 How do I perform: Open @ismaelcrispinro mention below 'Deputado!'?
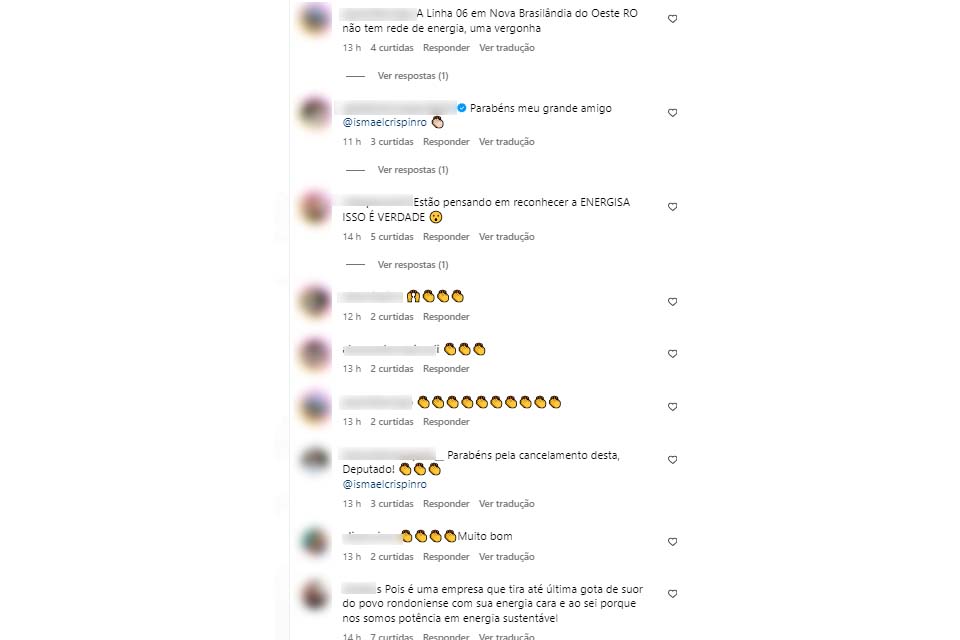pos(384,484)
